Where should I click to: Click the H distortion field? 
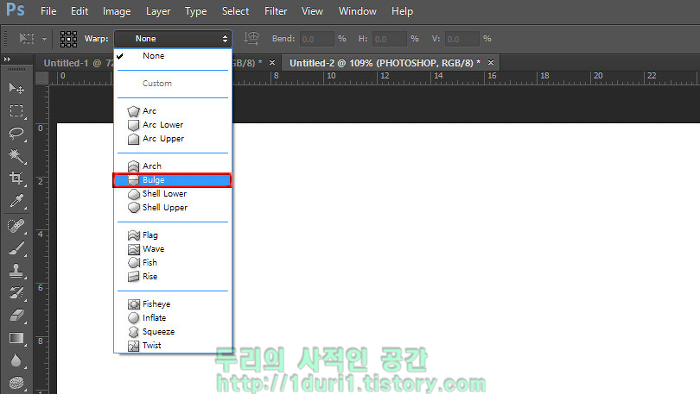pos(389,39)
